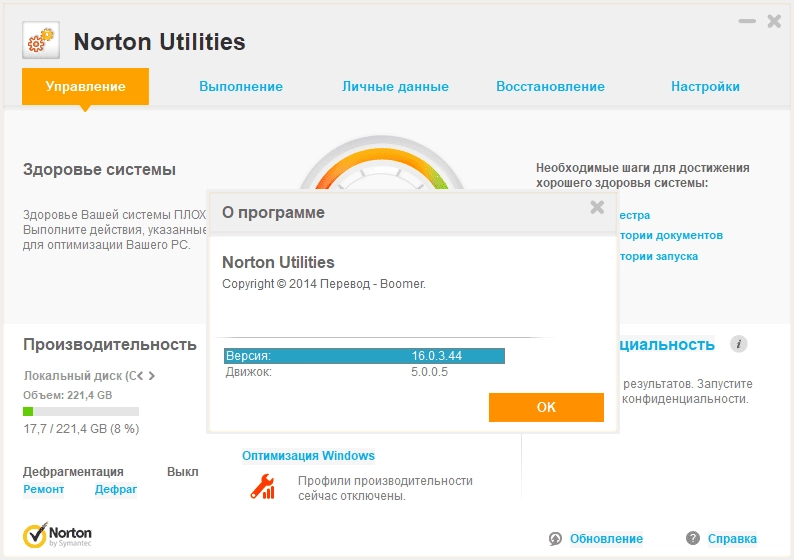The width and height of the screenshot is (794, 560).
Task: Select the highlighted Версия 16.0.3.44 row
Action: coord(364,355)
